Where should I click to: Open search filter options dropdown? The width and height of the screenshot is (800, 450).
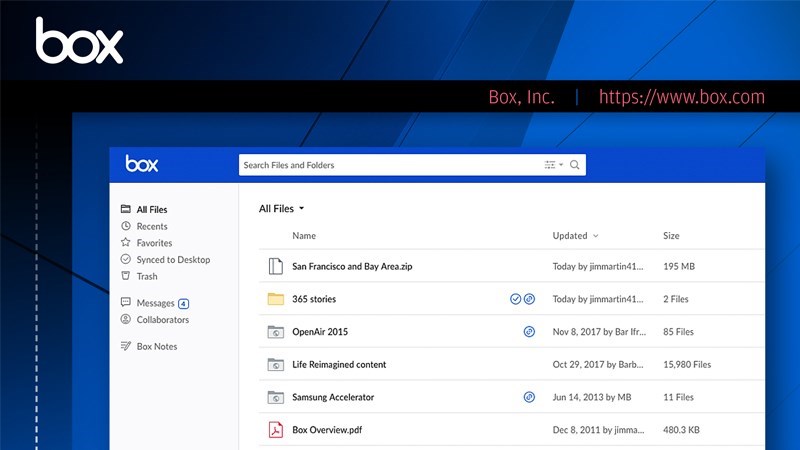(554, 165)
